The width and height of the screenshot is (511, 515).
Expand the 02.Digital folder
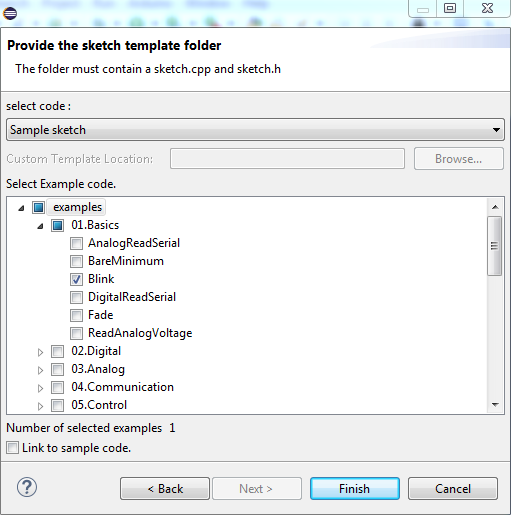coord(40,352)
